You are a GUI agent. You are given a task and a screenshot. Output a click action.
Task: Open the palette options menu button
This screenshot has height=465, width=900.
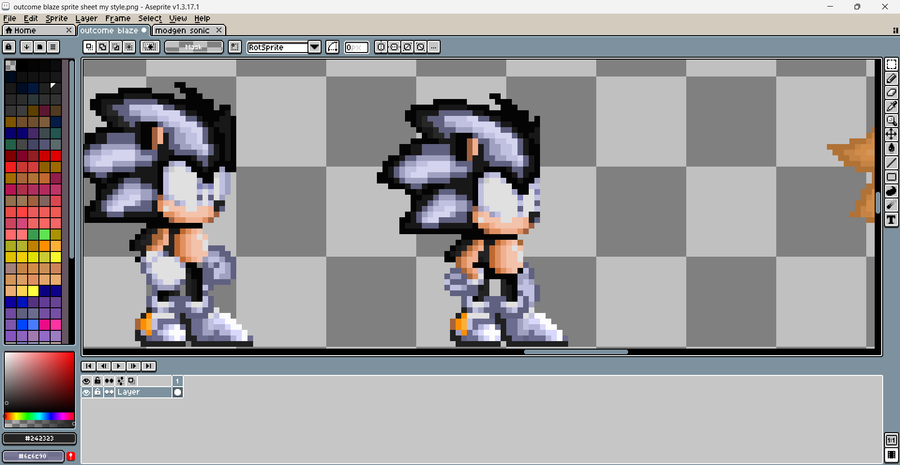53,47
